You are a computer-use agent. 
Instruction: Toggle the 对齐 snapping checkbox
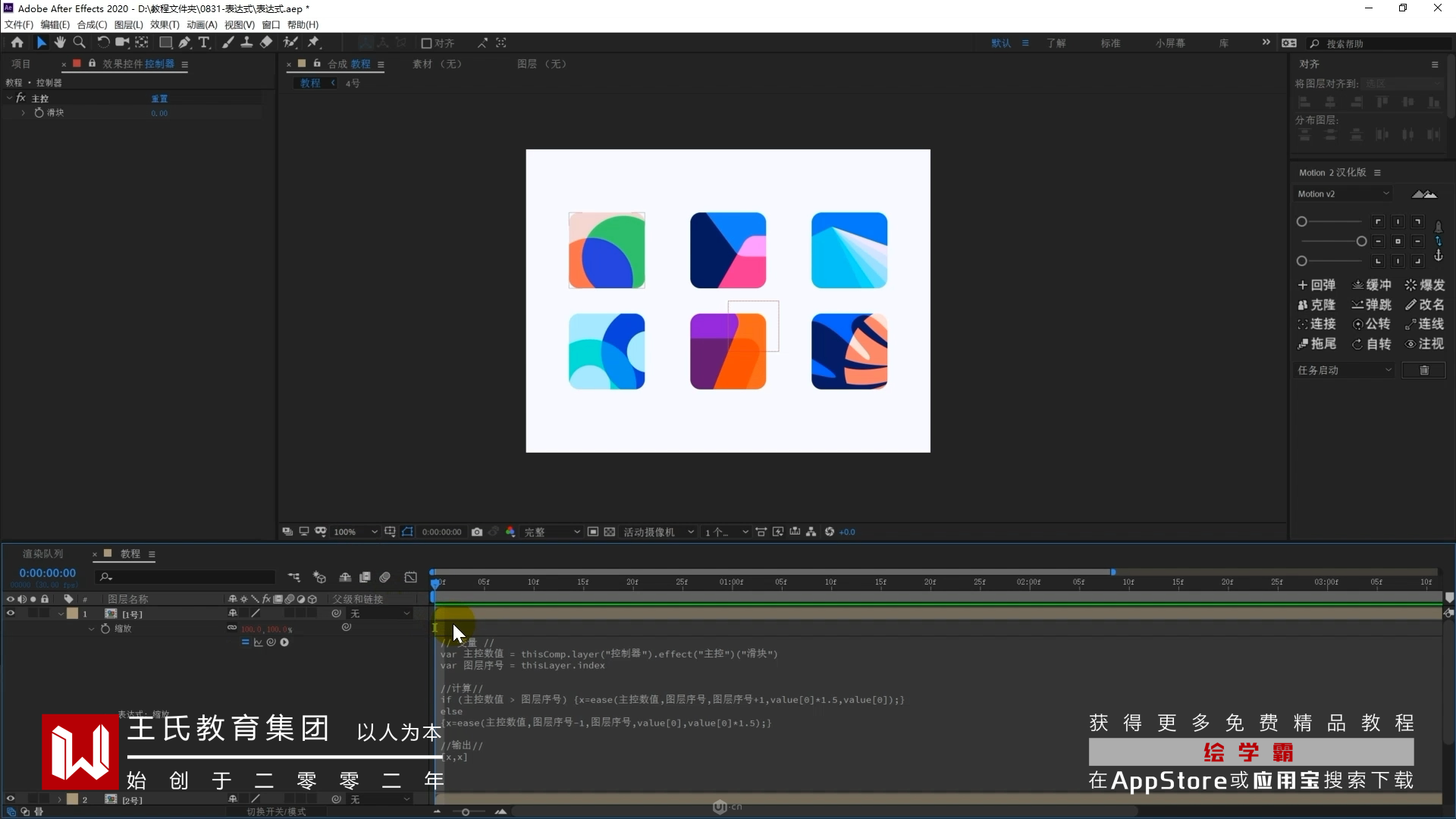426,43
